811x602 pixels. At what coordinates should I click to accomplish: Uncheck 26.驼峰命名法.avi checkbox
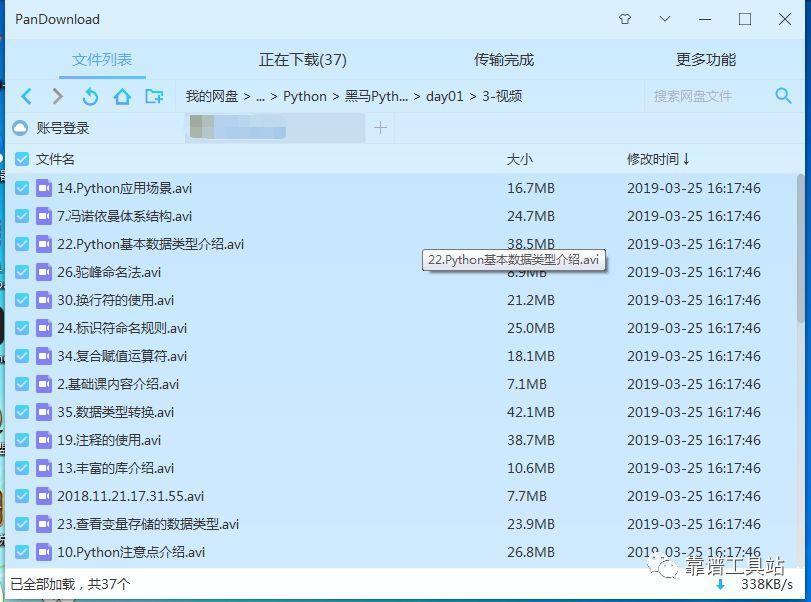coord(22,272)
